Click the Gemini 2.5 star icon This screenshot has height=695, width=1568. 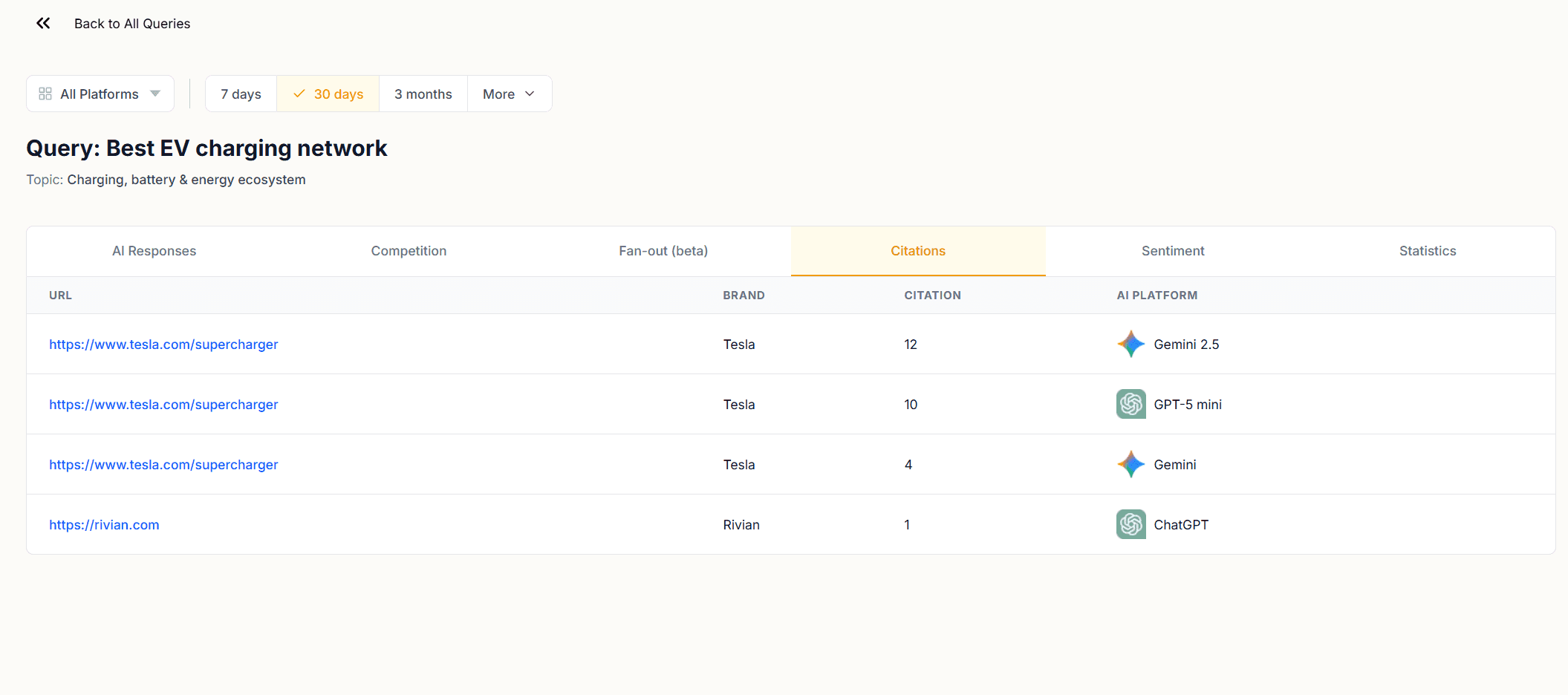point(1131,344)
